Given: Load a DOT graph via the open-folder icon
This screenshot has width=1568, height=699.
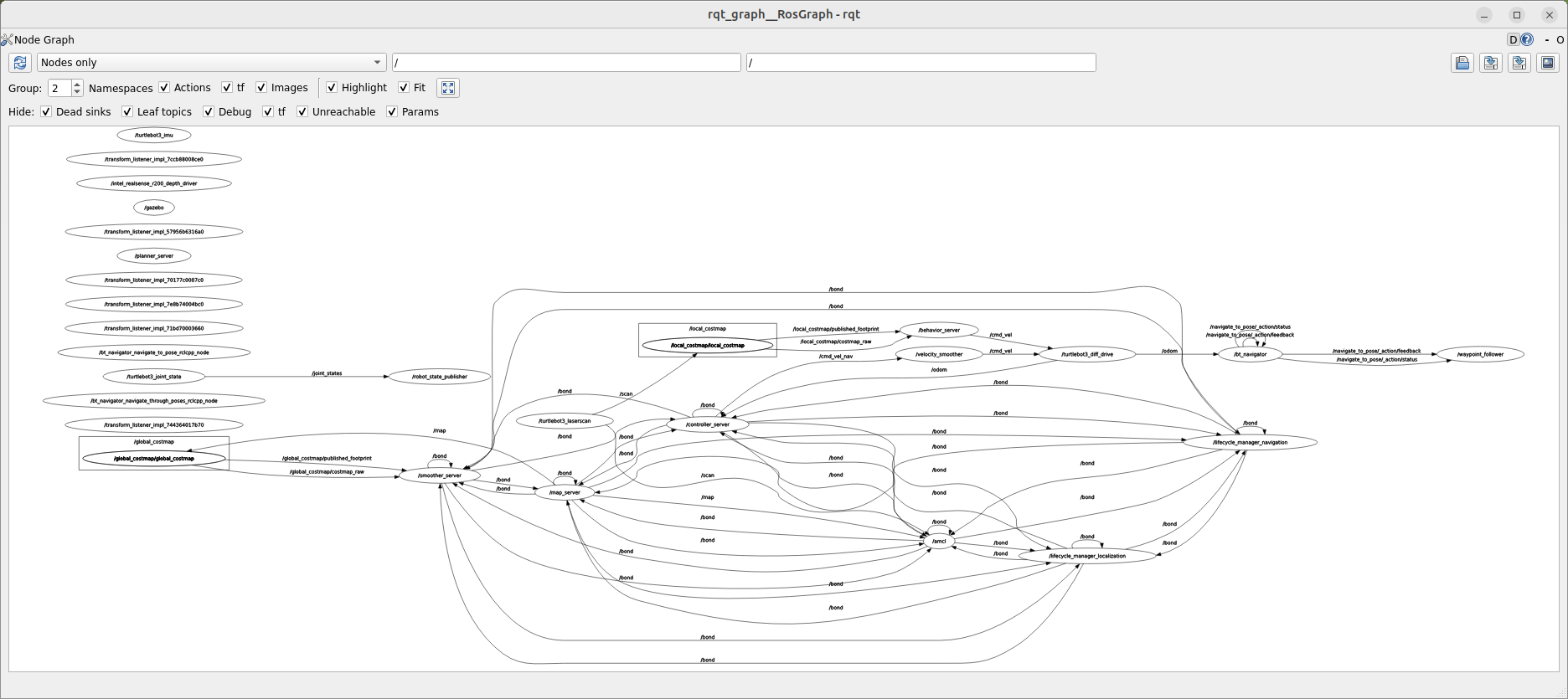Looking at the screenshot, I should pos(1462,63).
